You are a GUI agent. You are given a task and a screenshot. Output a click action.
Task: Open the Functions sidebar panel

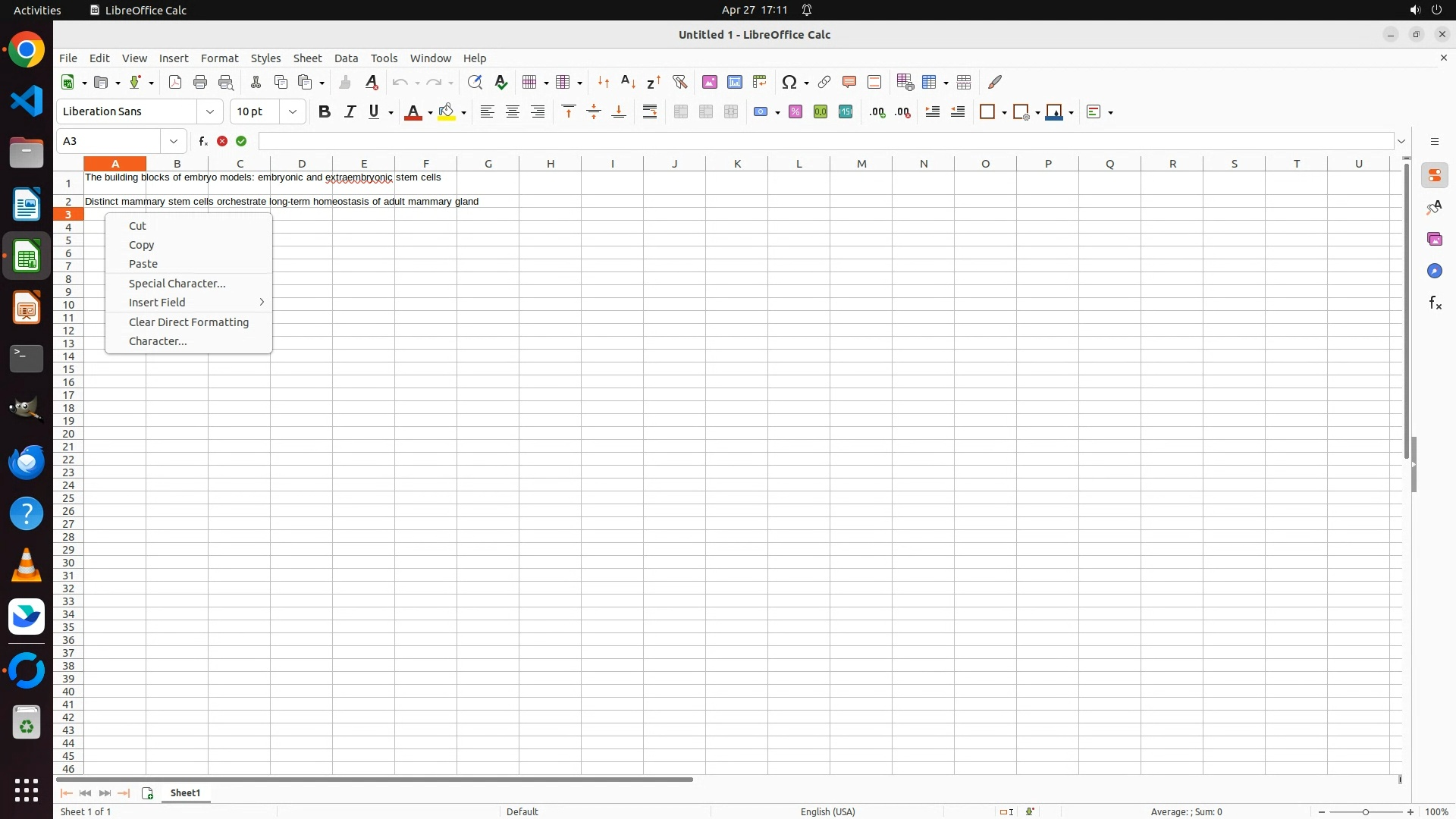1435,303
